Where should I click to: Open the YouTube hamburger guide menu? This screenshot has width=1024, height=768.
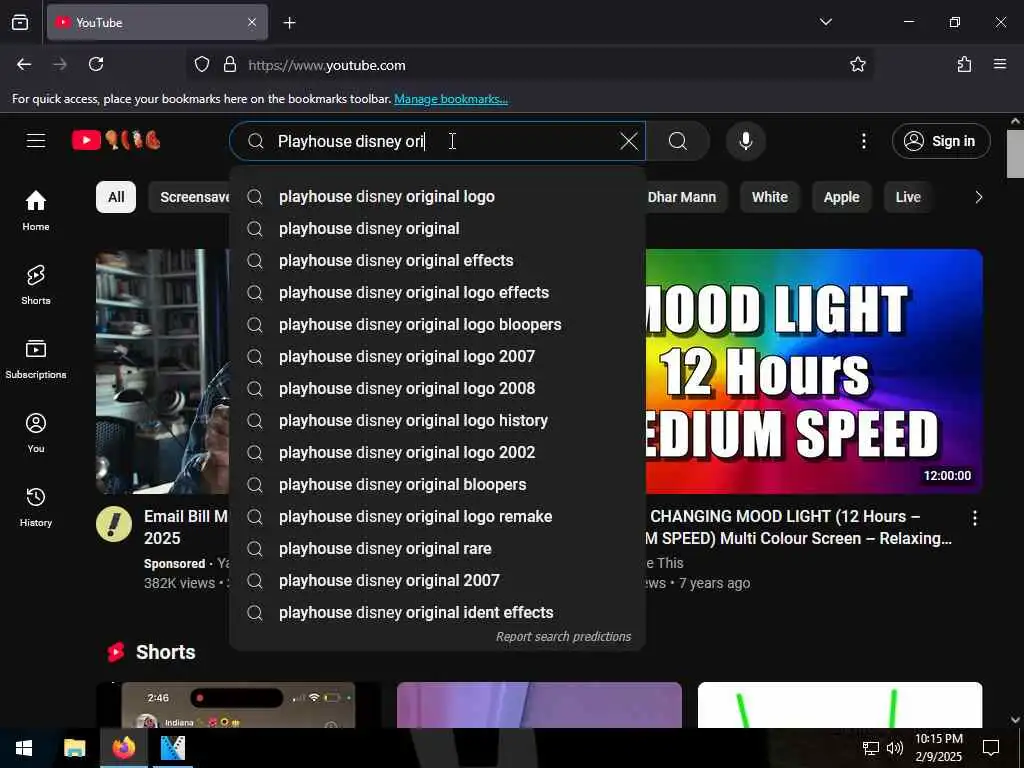tap(36, 140)
